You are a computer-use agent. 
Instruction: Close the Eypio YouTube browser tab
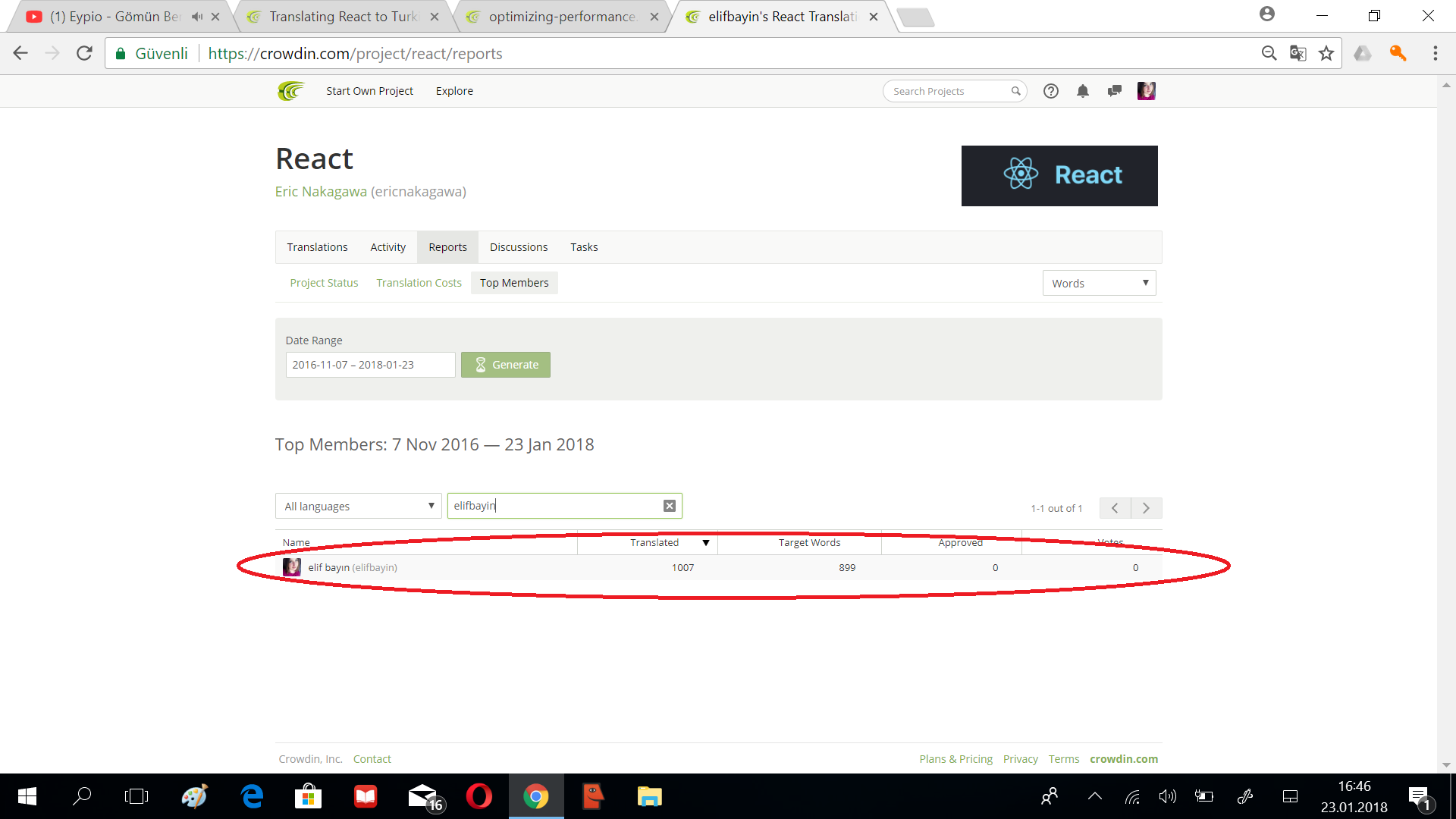tap(215, 17)
